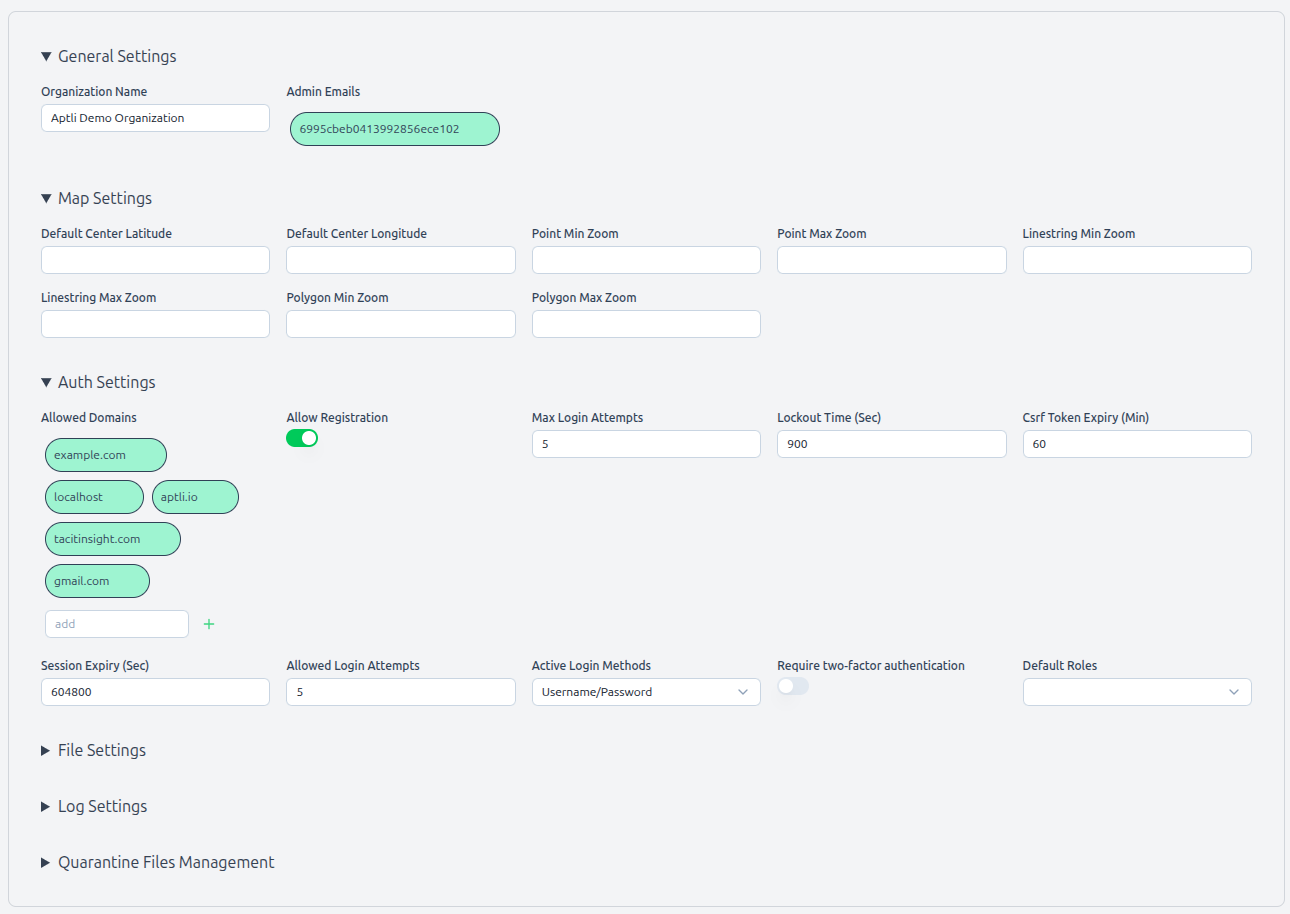The height and width of the screenshot is (914, 1290).
Task: Select the gmail.com allowed domain tag
Action: (x=97, y=581)
